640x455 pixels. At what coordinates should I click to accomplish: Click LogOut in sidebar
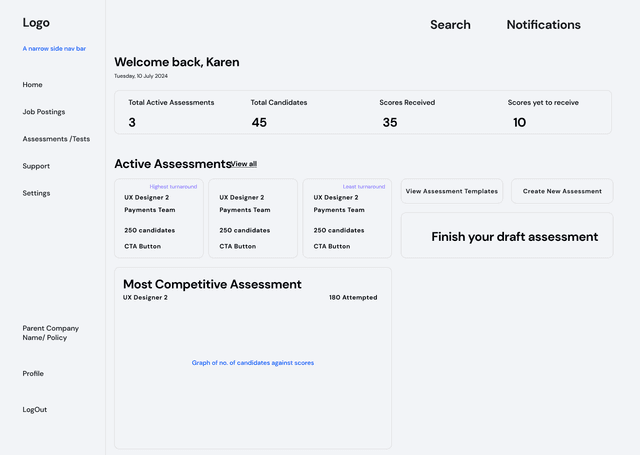(x=35, y=409)
